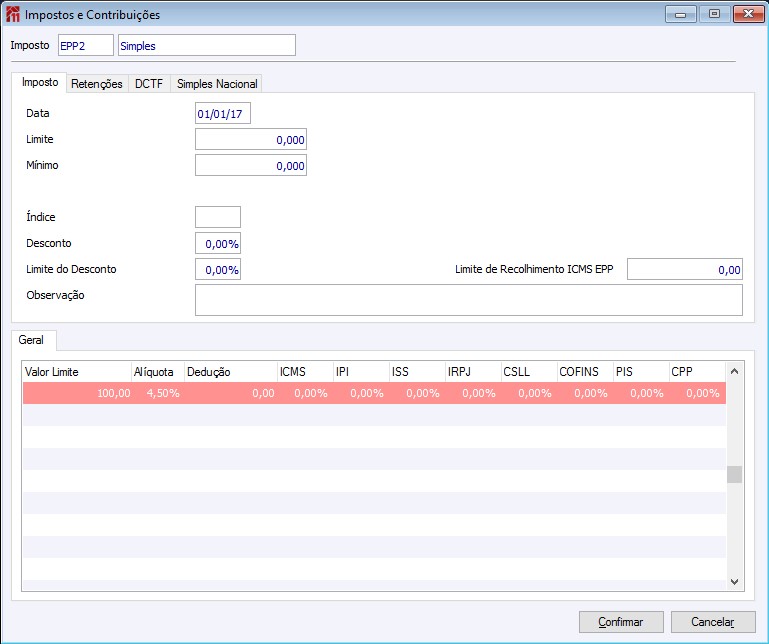
Task: Click the Cancelar button
Action: click(x=713, y=622)
